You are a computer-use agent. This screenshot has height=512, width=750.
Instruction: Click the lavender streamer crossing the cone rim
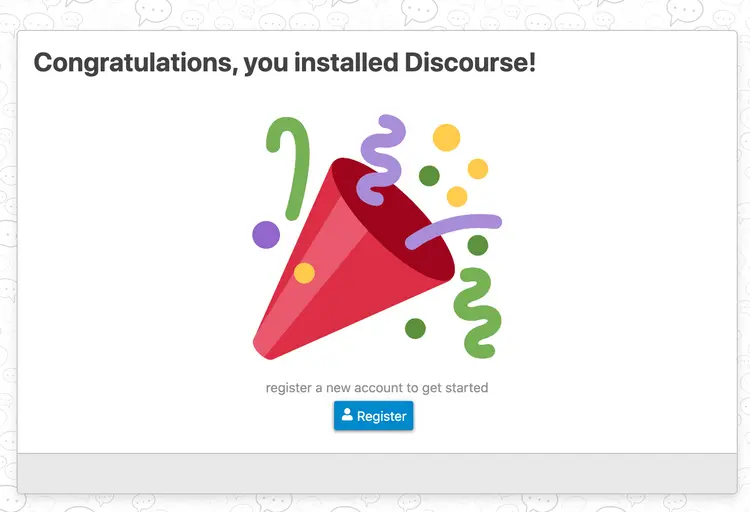(453, 230)
